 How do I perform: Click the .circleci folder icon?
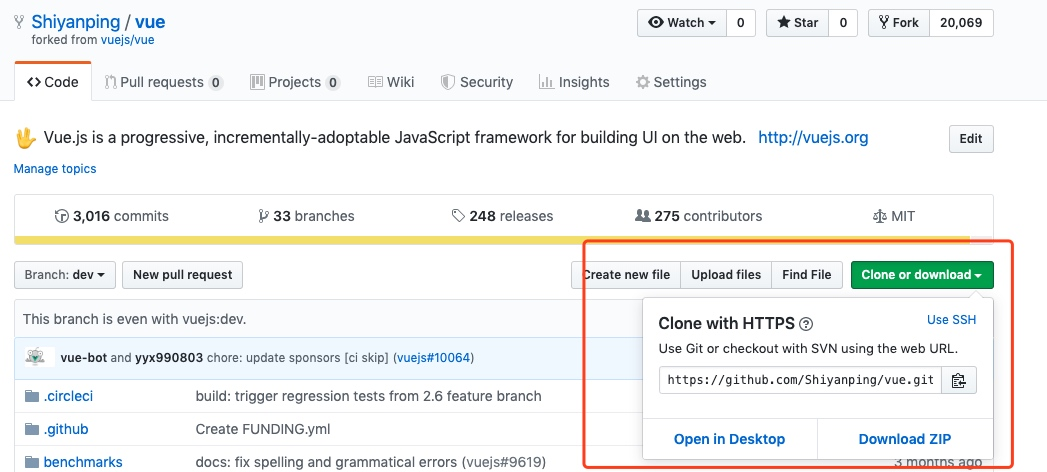pyautogui.click(x=31, y=397)
